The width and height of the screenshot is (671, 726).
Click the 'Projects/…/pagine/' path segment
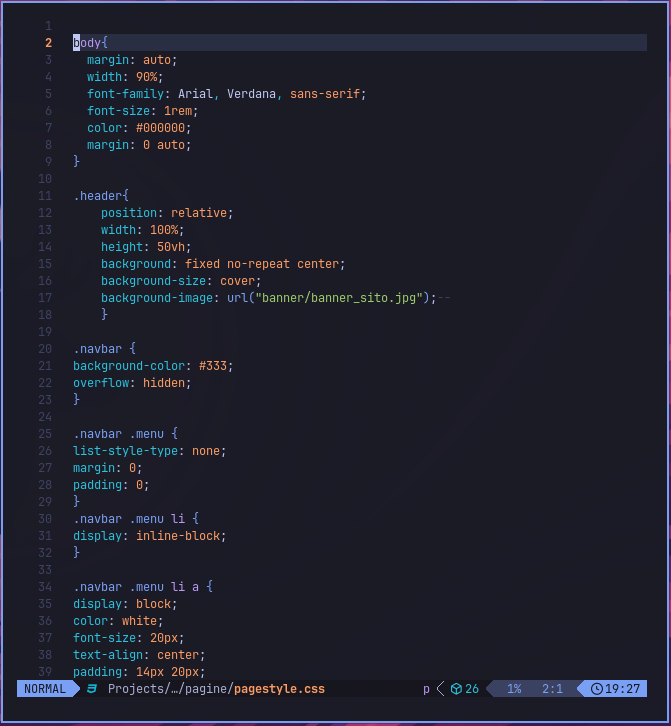click(171, 688)
